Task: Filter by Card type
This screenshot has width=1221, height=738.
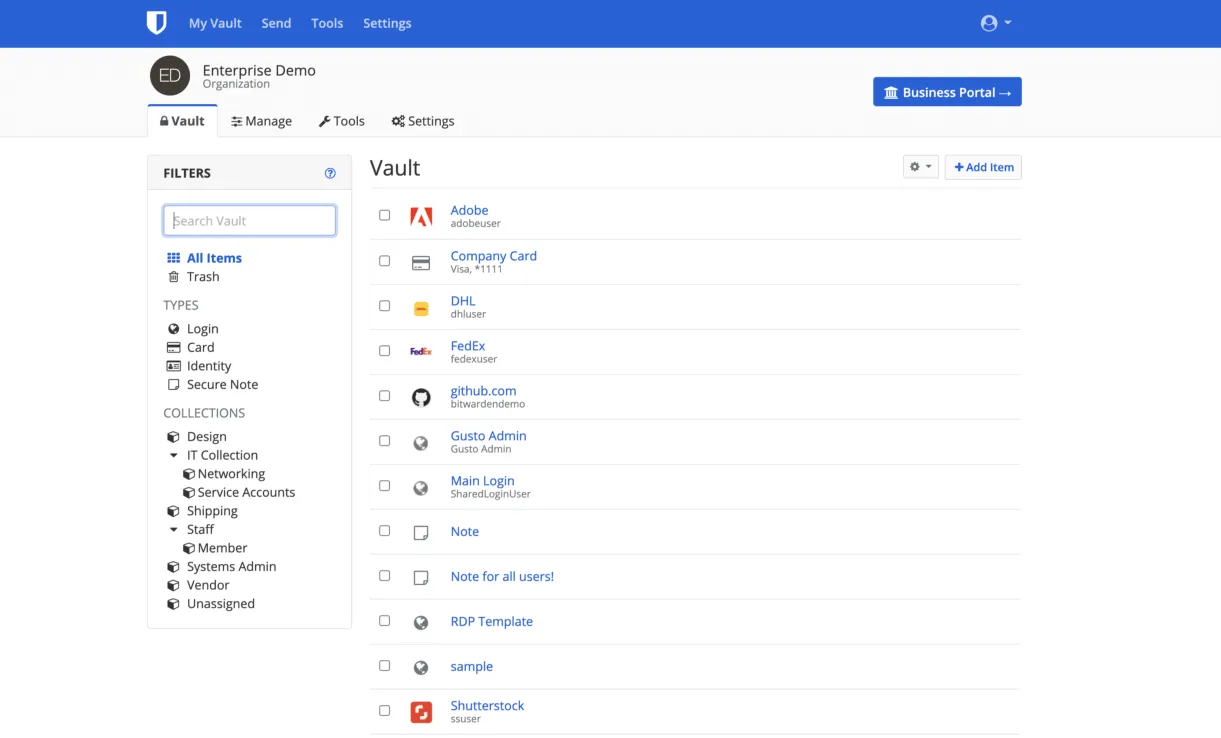Action: coord(200,348)
